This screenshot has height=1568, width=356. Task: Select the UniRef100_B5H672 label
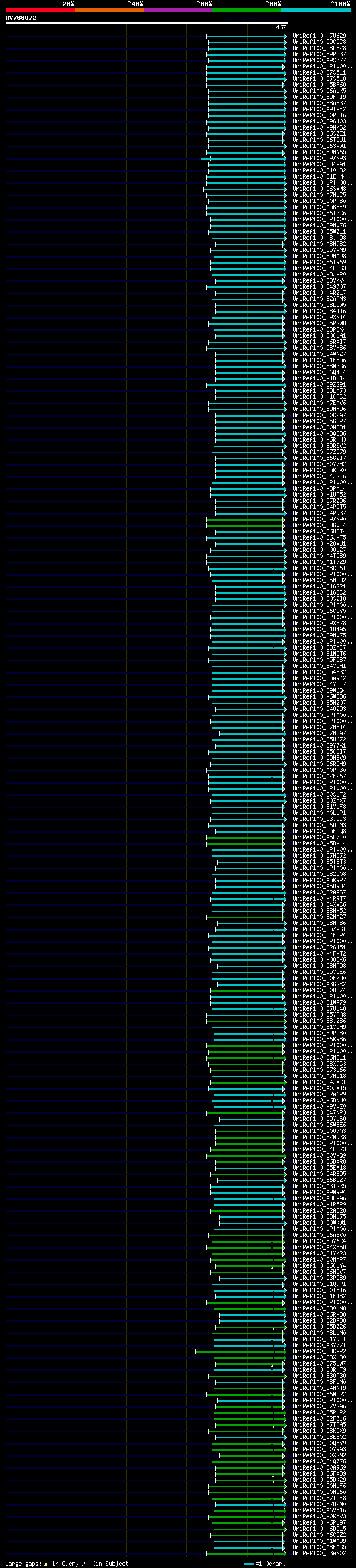(x=319, y=739)
